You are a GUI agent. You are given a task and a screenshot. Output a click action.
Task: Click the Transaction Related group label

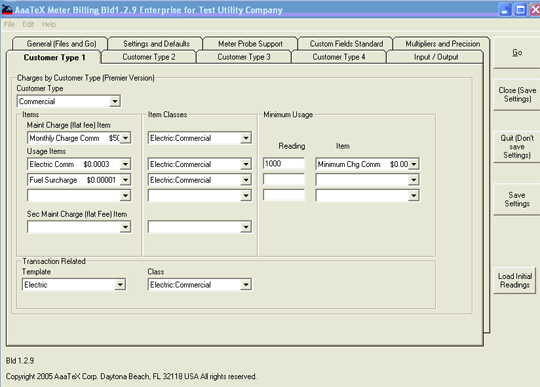click(54, 261)
